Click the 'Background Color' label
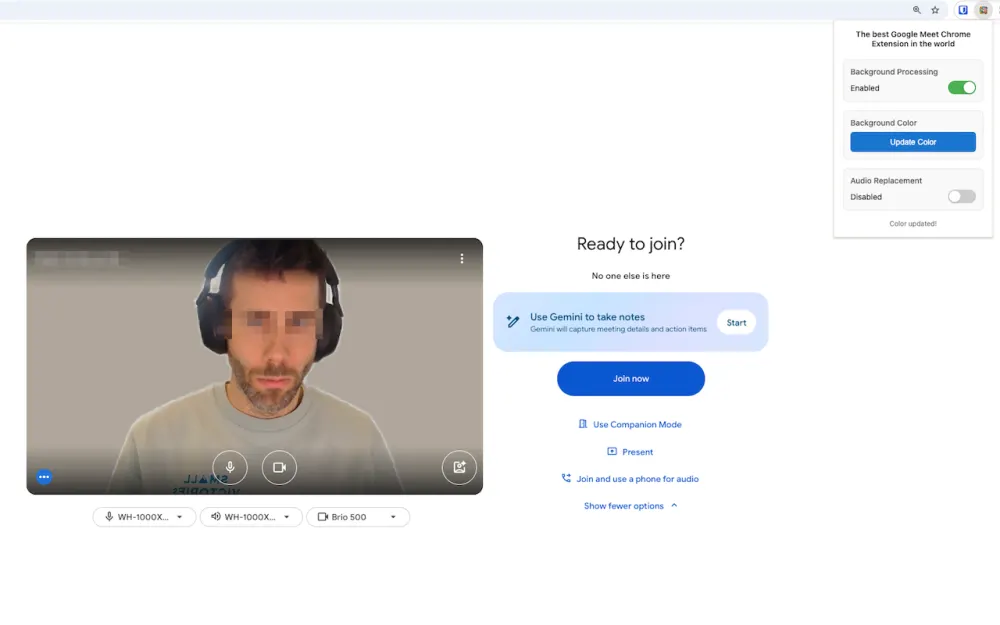The height and width of the screenshot is (625, 1000). (x=883, y=122)
